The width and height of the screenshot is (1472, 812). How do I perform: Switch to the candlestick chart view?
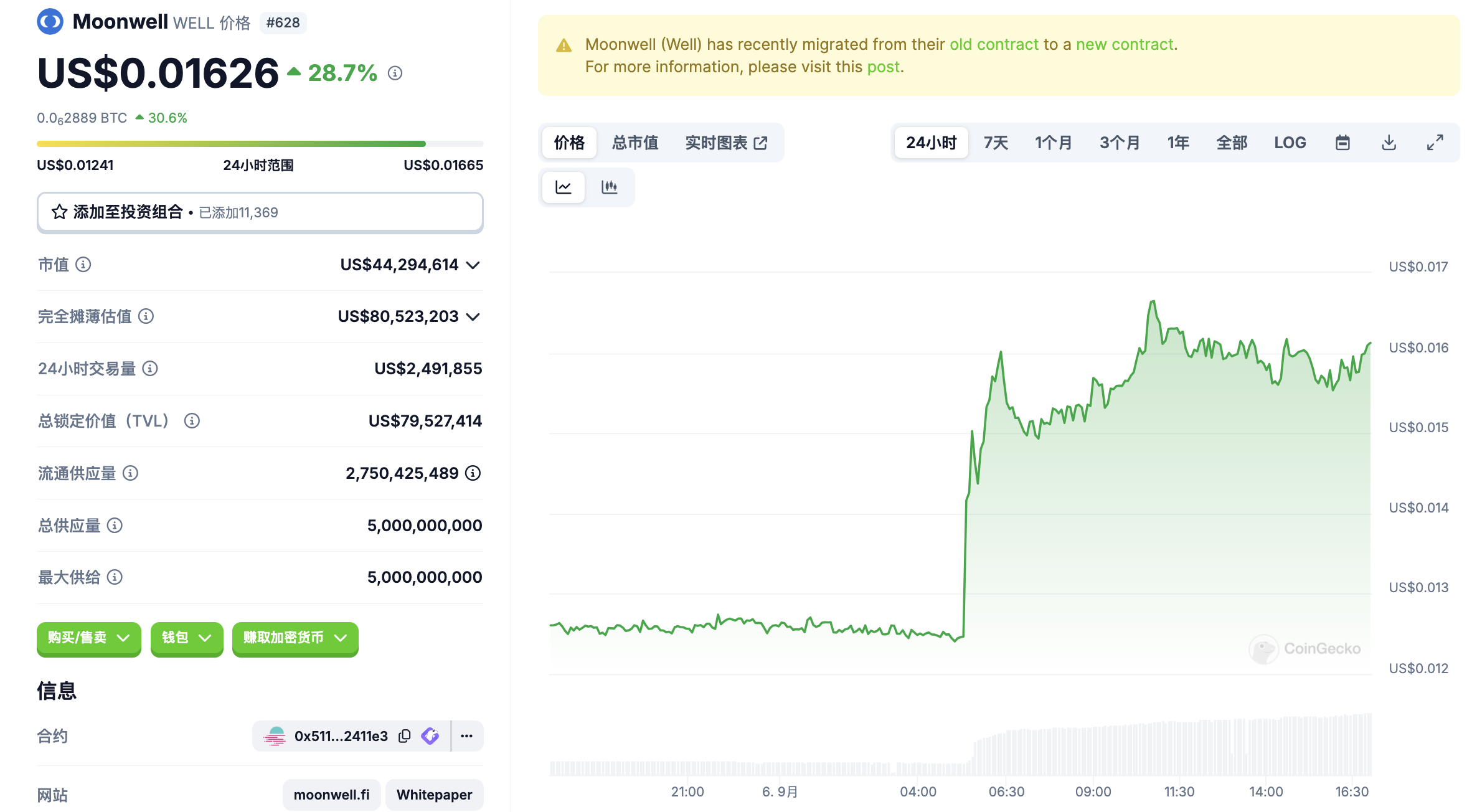tap(609, 187)
